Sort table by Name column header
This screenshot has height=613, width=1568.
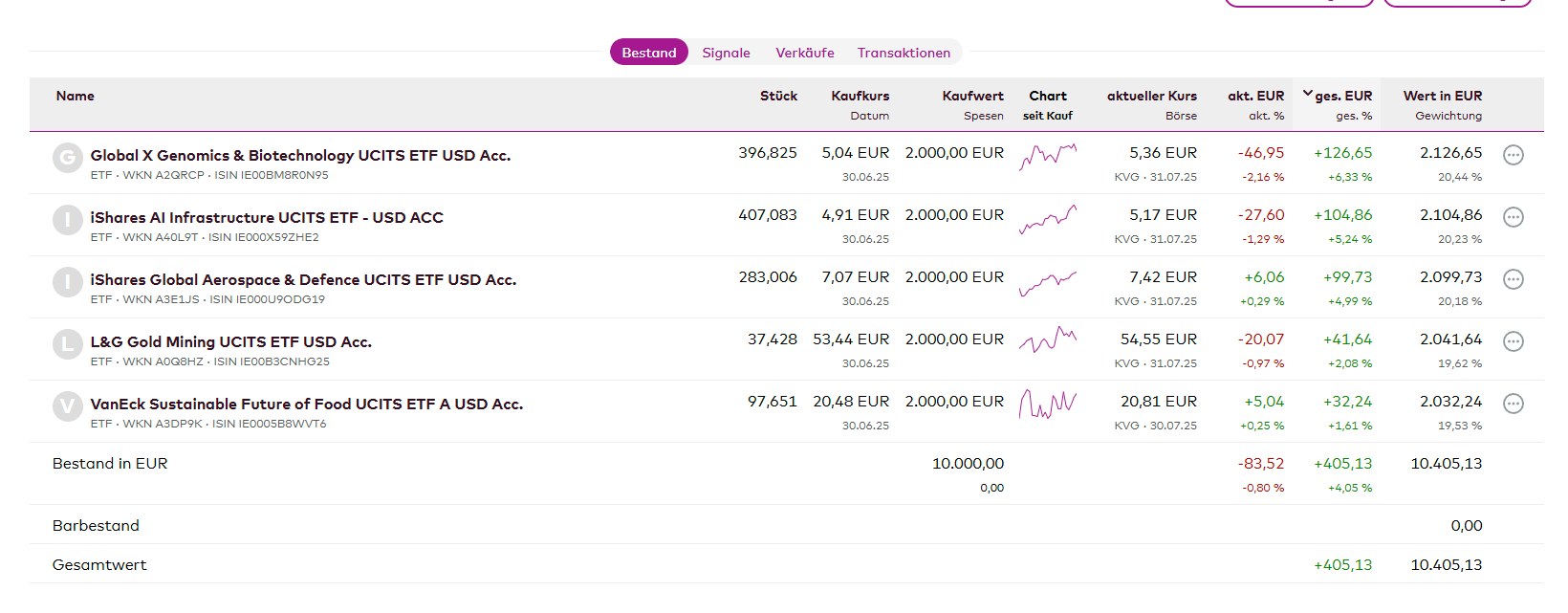[75, 96]
